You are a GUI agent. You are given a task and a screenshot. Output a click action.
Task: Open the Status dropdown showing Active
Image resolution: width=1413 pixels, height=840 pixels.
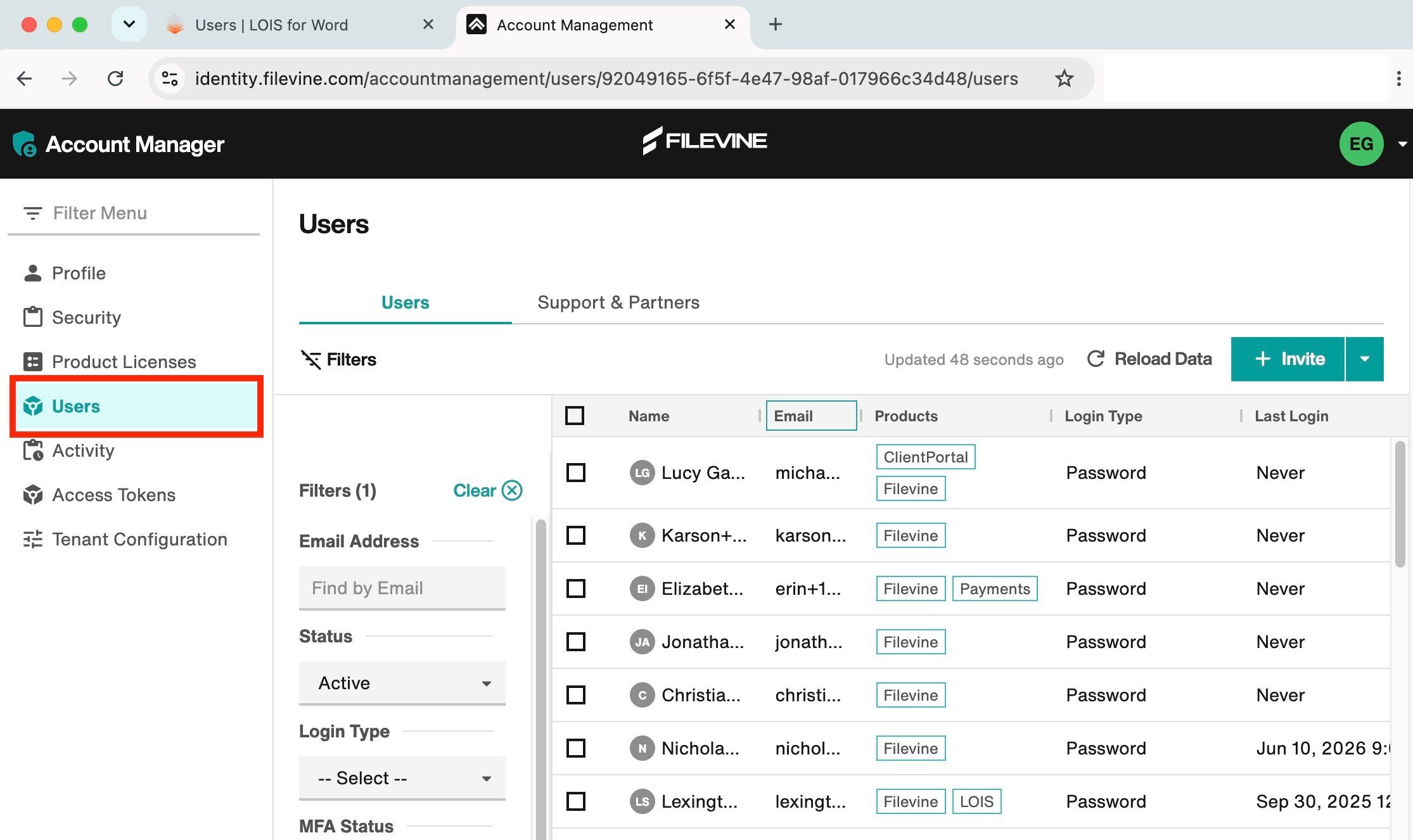(x=402, y=683)
